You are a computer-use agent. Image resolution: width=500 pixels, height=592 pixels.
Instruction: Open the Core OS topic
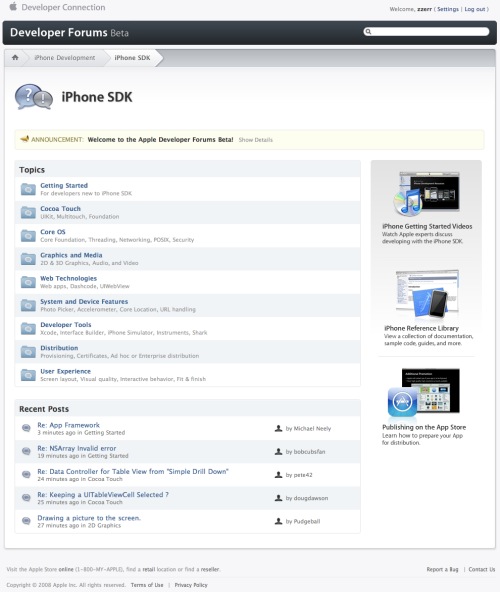click(x=53, y=232)
